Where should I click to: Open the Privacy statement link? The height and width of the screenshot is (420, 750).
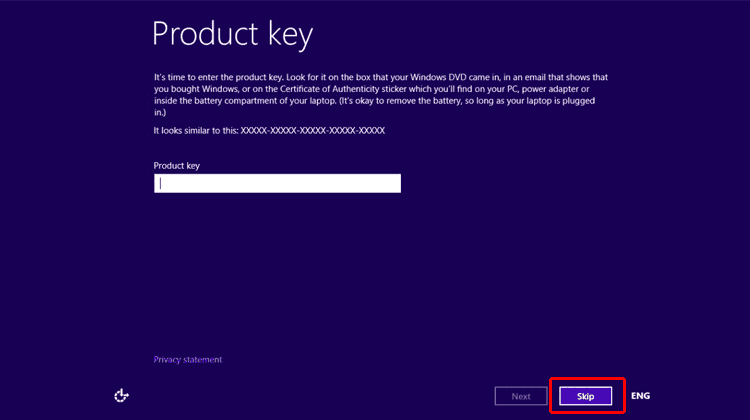[x=188, y=359]
